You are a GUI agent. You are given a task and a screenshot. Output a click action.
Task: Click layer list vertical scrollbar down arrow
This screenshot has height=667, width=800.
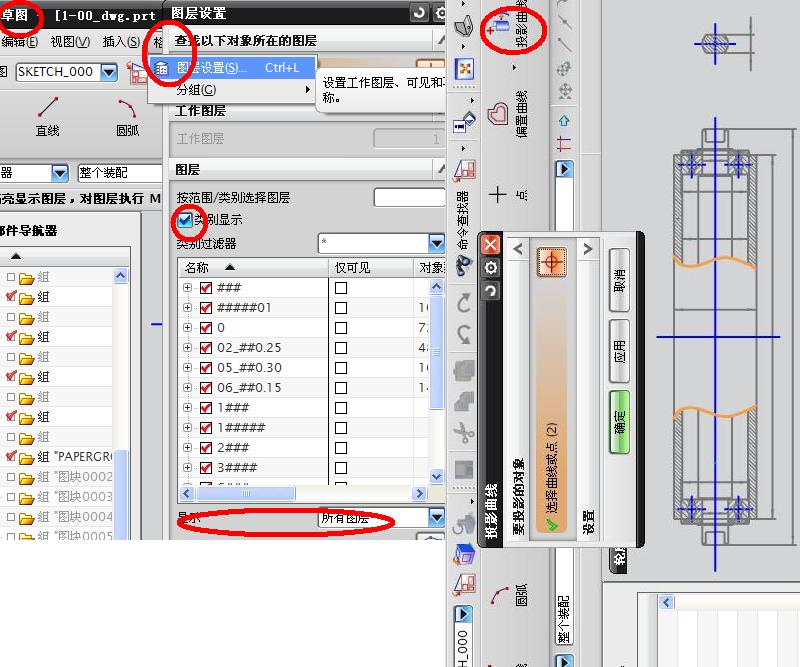436,477
